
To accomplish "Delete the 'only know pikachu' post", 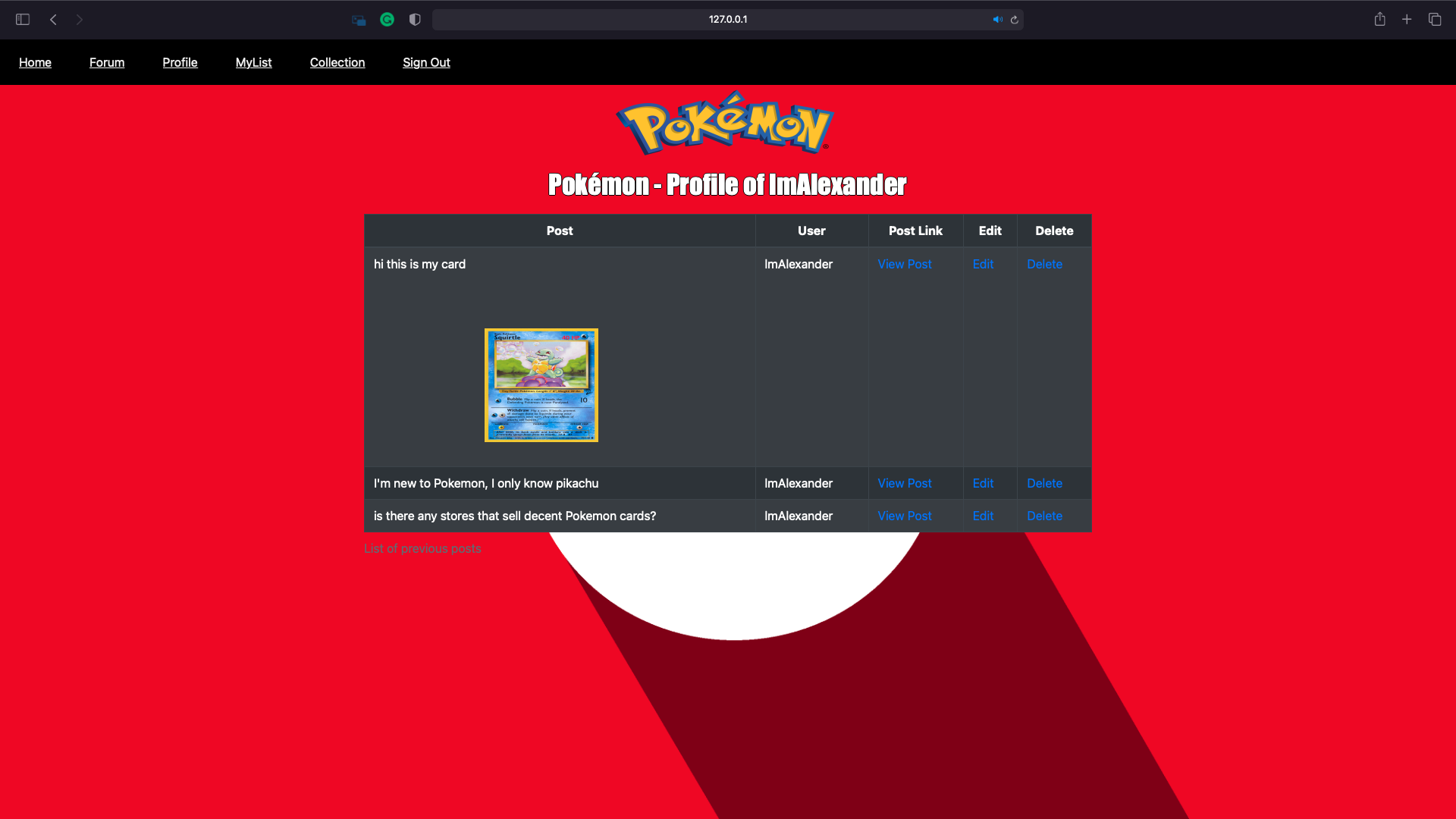I will click(1044, 483).
